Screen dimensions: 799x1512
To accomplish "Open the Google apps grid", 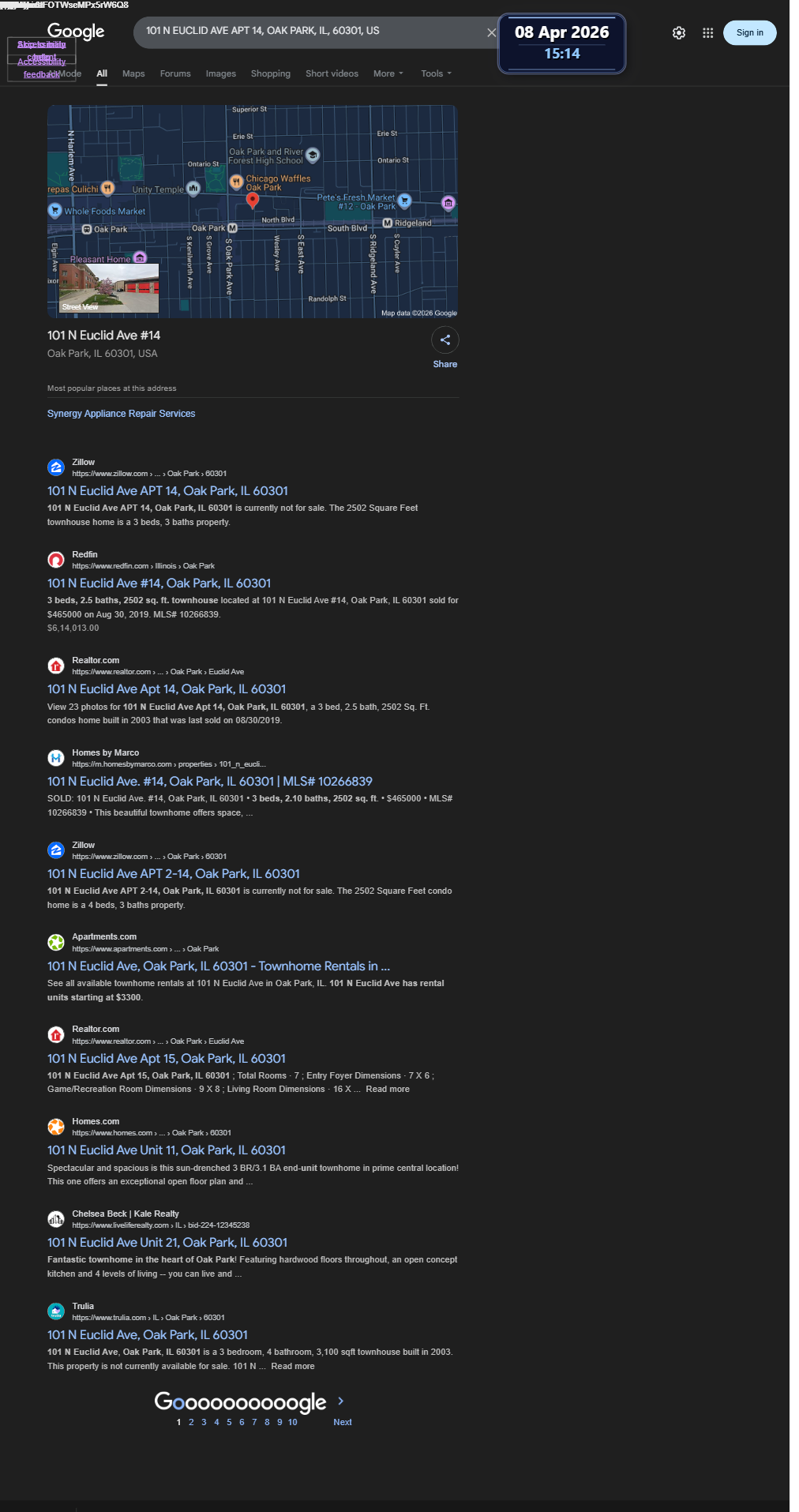I will 707,33.
